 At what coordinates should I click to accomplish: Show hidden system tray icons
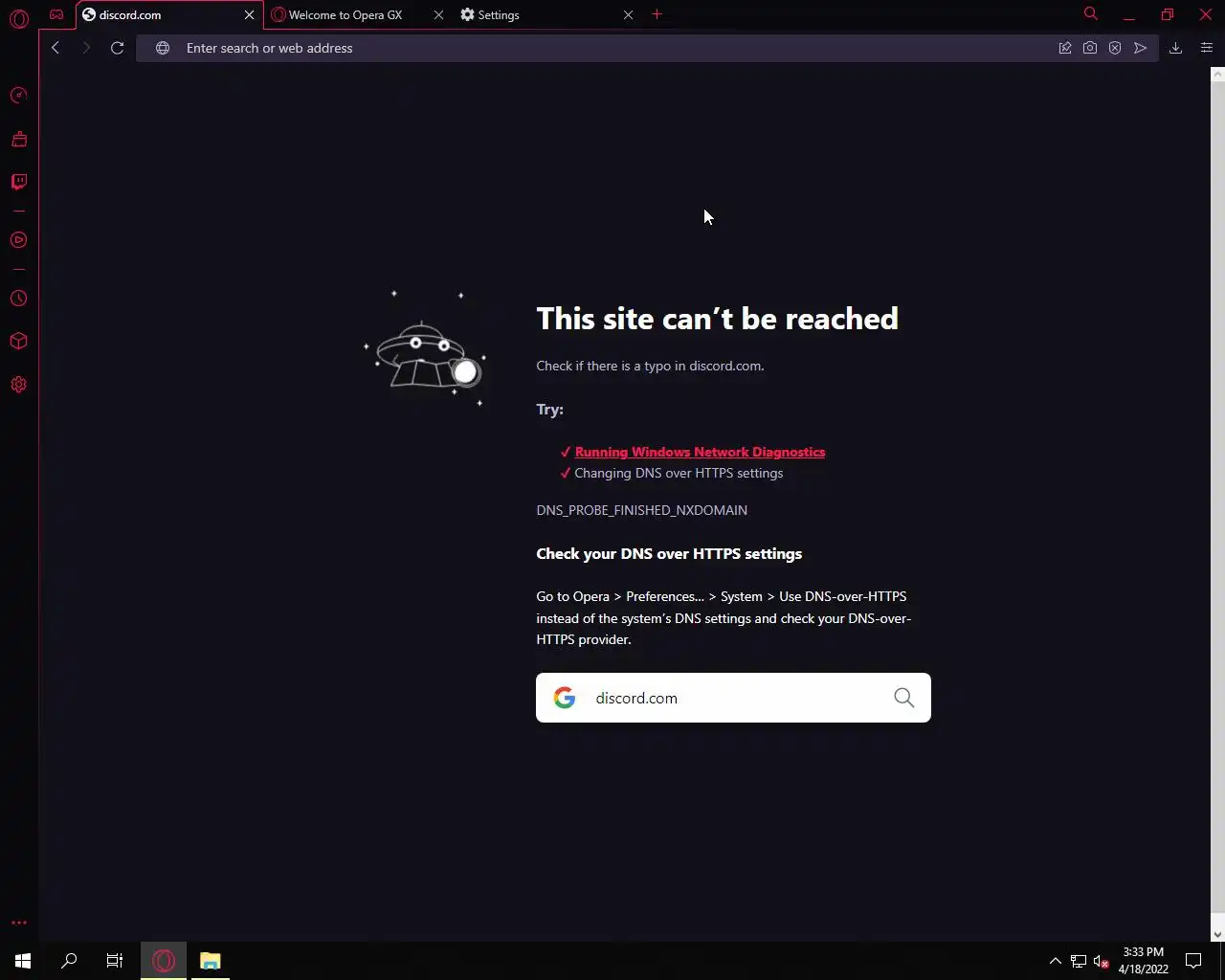[x=1055, y=961]
